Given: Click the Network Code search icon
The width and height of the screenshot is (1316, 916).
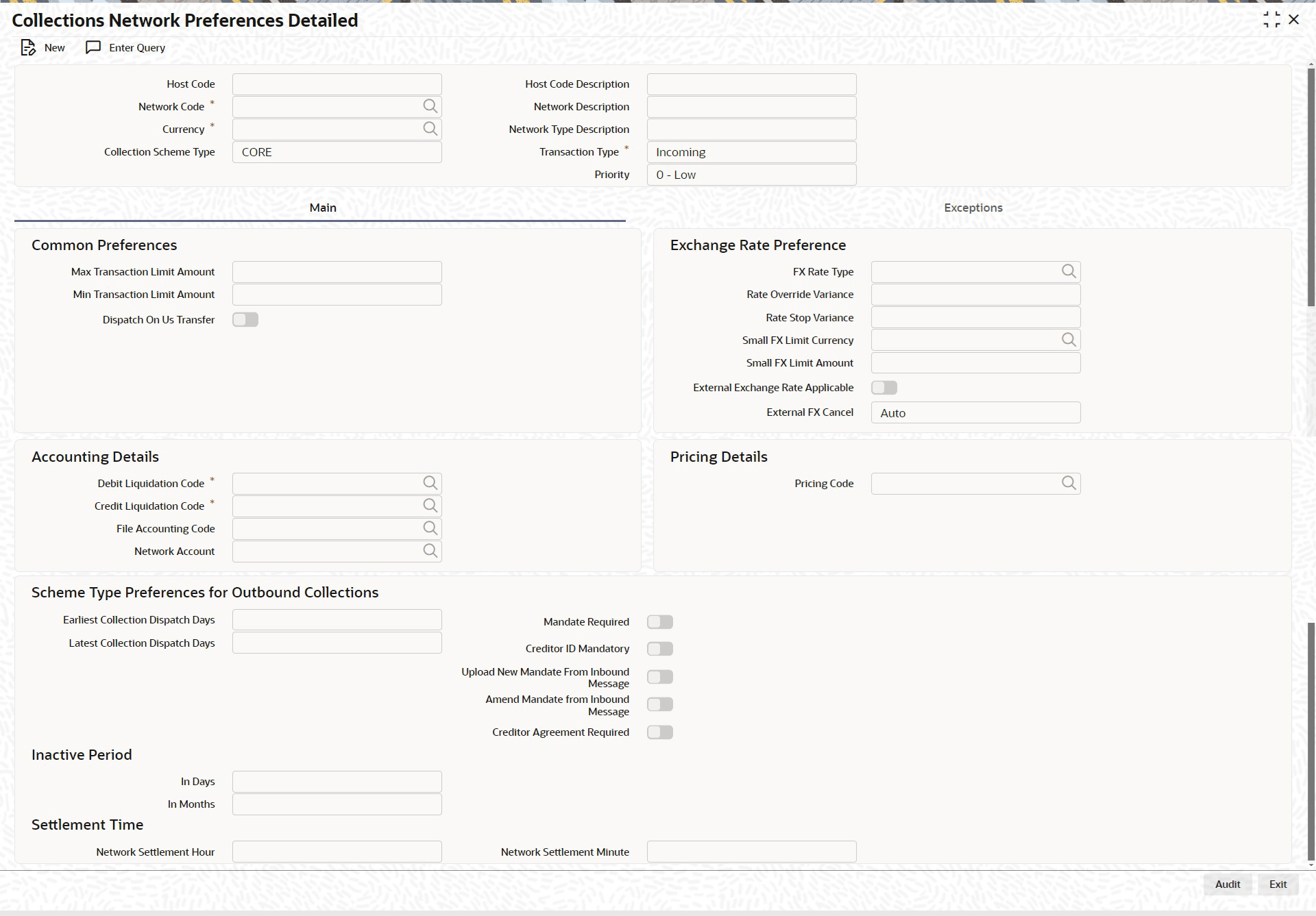Looking at the screenshot, I should click(430, 106).
